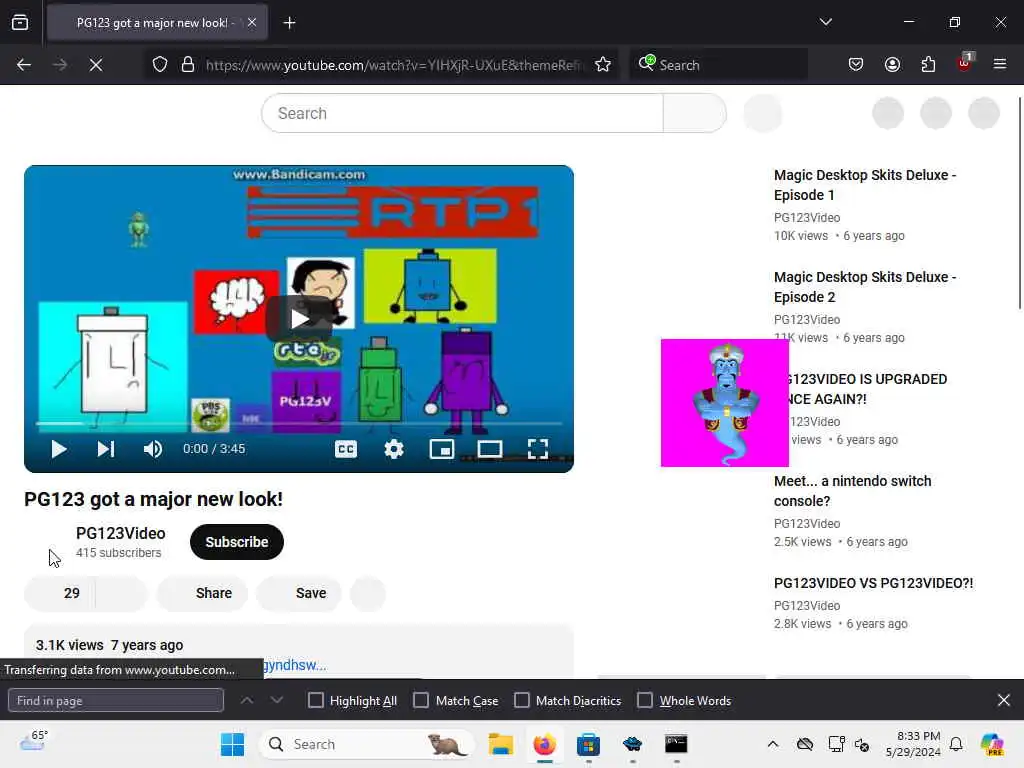Enable Match Case checkbox
Viewport: 1024px width, 768px height.
pyautogui.click(x=421, y=701)
